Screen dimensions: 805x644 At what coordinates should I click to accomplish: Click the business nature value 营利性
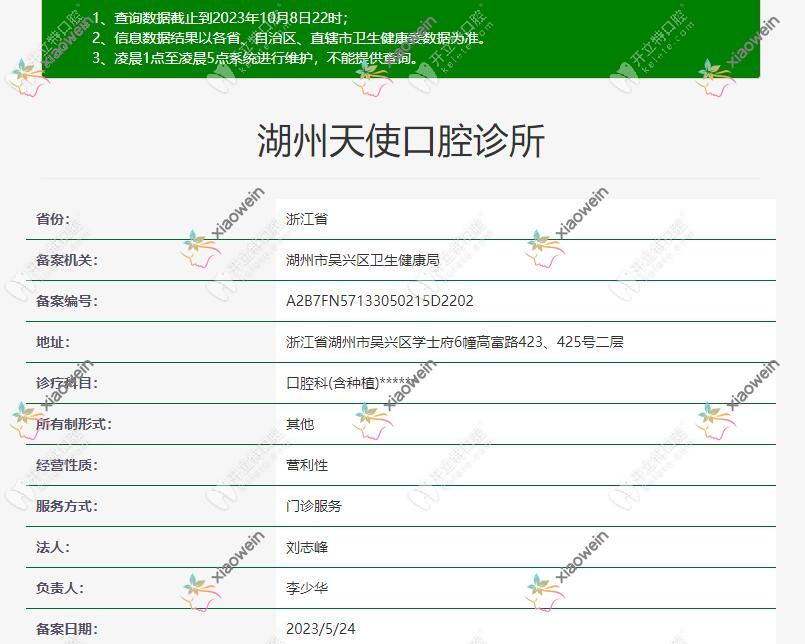point(307,465)
